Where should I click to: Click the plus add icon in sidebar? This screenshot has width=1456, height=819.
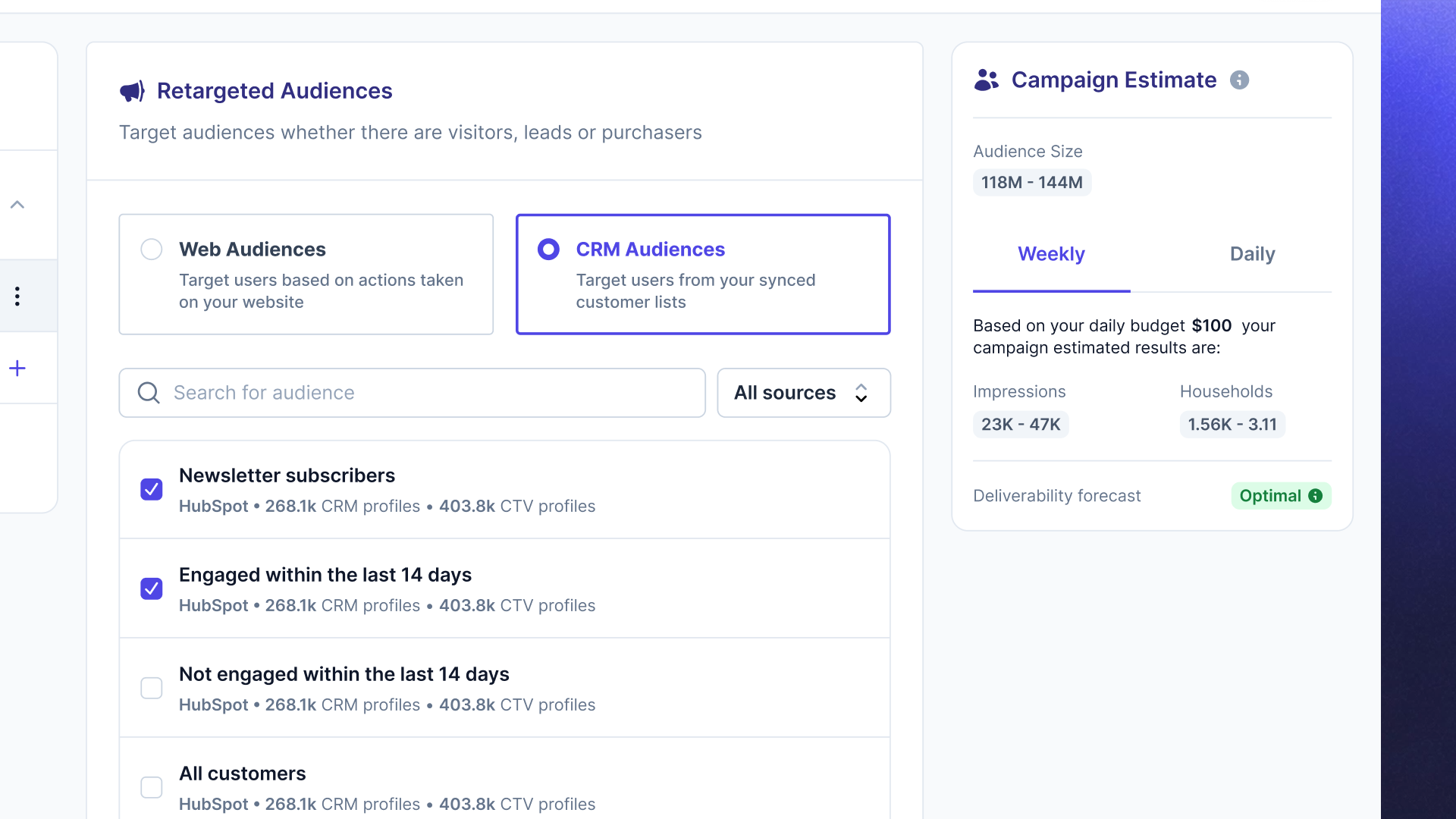tap(17, 369)
